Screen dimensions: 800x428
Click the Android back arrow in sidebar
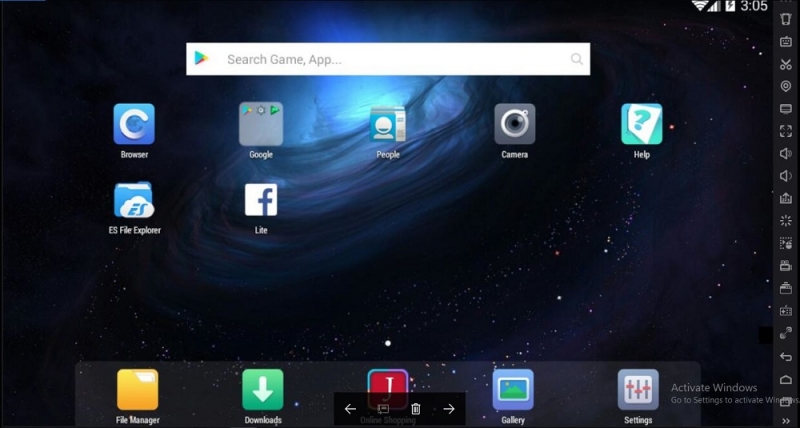click(x=786, y=356)
